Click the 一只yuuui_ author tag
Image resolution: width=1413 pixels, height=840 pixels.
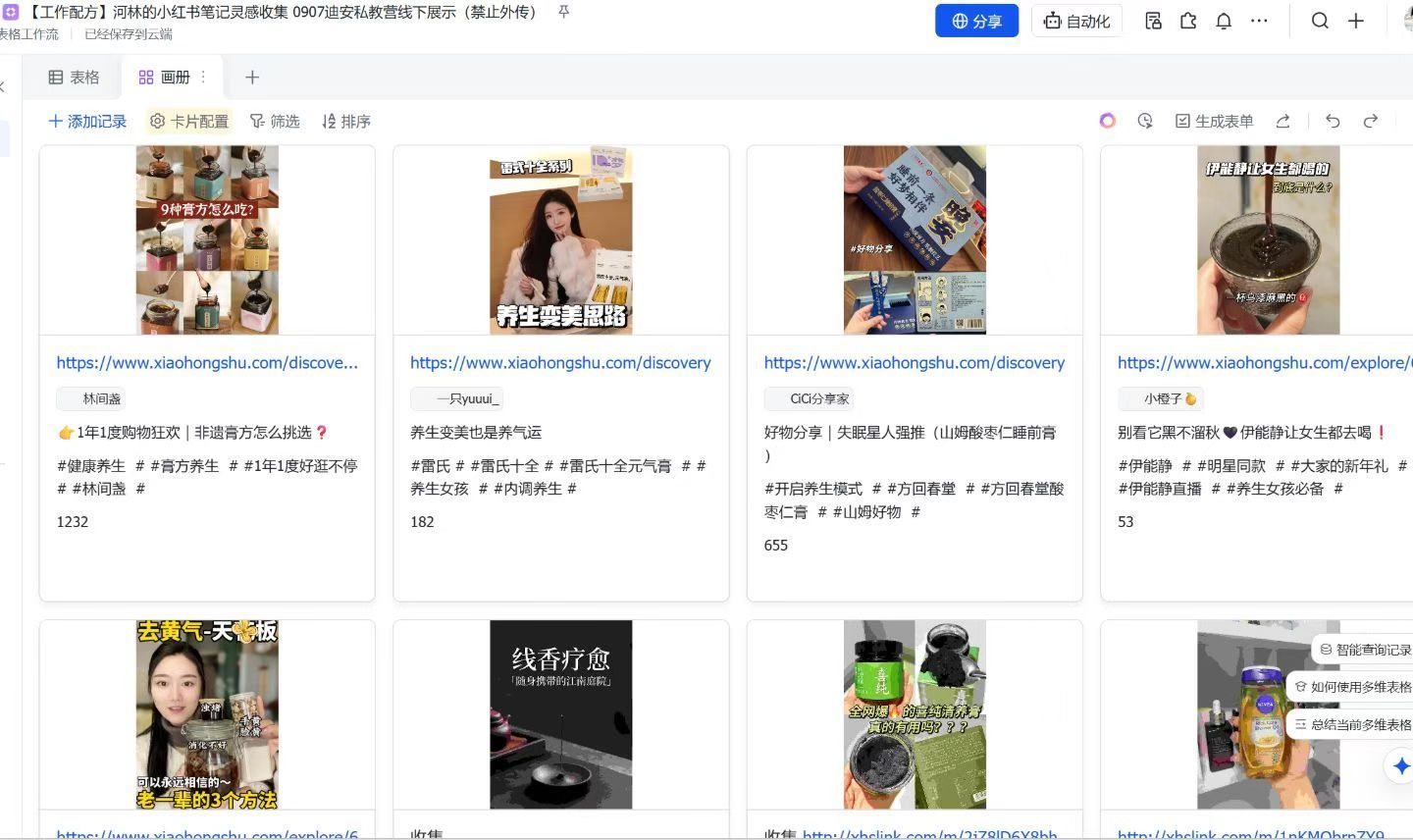(457, 398)
